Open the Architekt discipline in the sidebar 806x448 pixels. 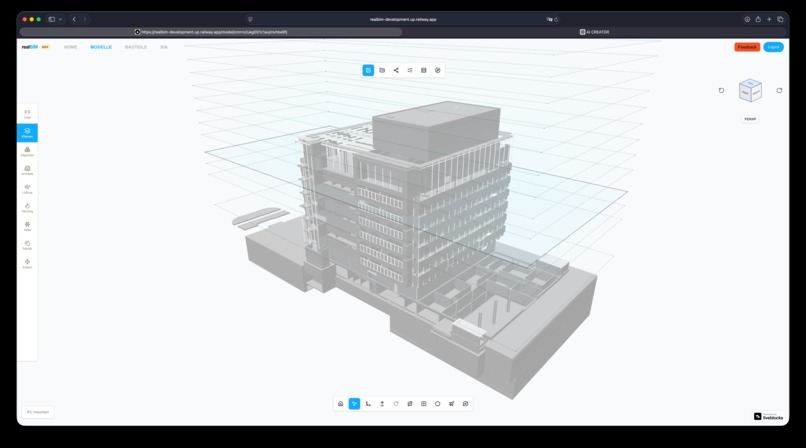pos(27,171)
